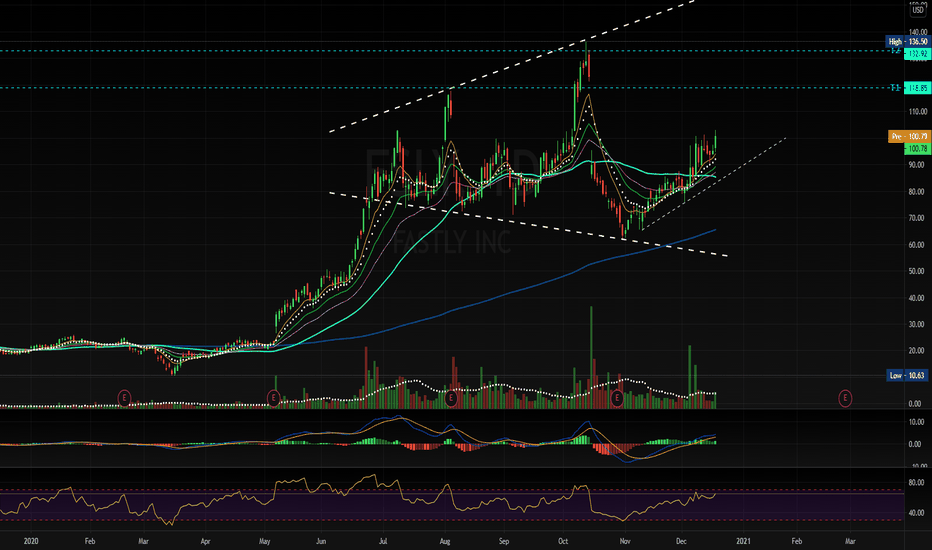Viewport: 932px width, 550px height.
Task: Click the 10.00 value on the MACD scale
Action: pos(917,422)
